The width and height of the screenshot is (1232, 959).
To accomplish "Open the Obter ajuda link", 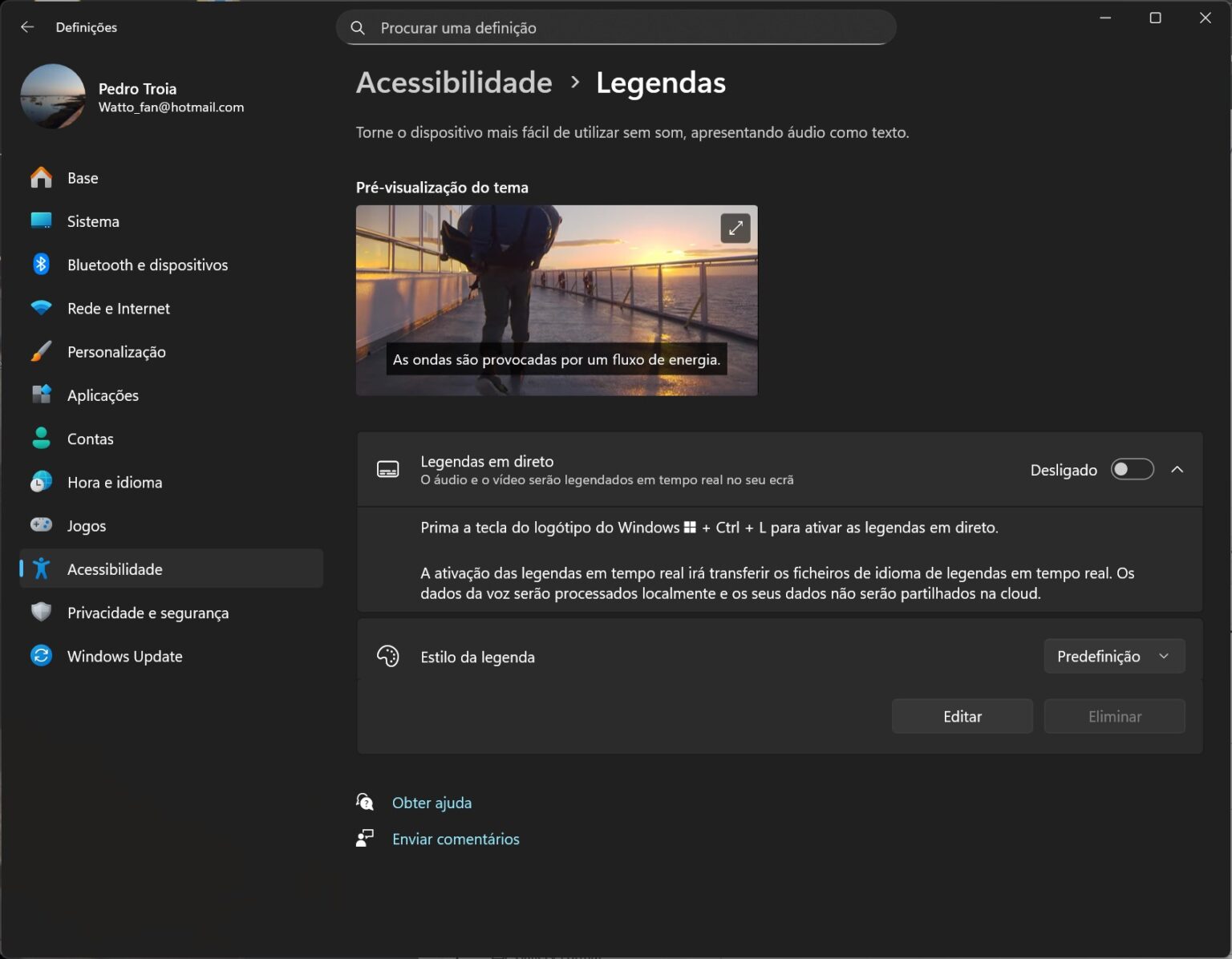I will point(432,802).
